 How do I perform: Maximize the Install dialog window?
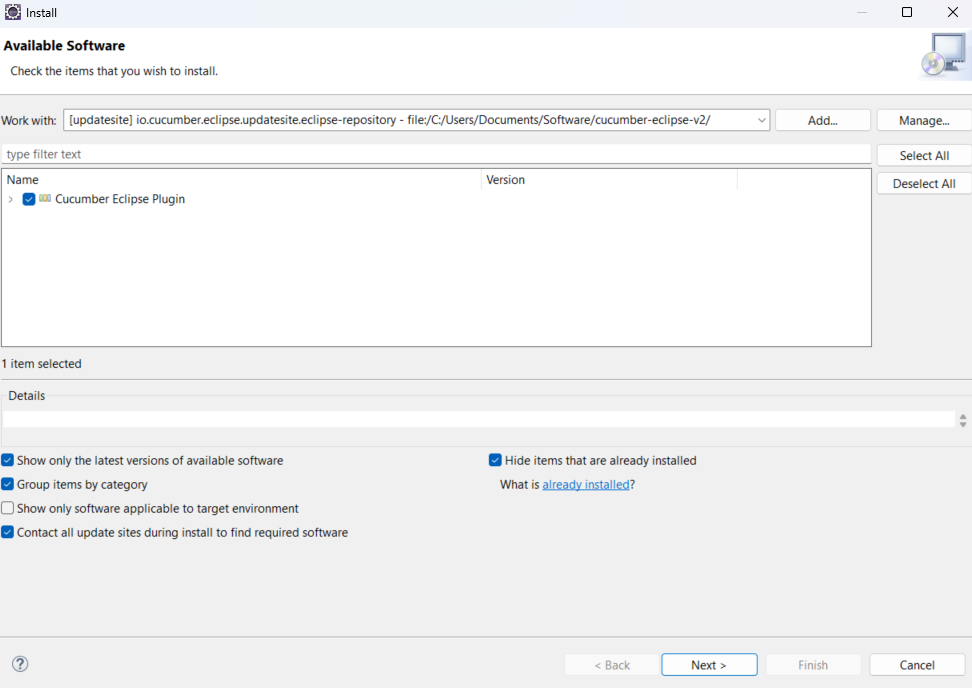pos(907,12)
